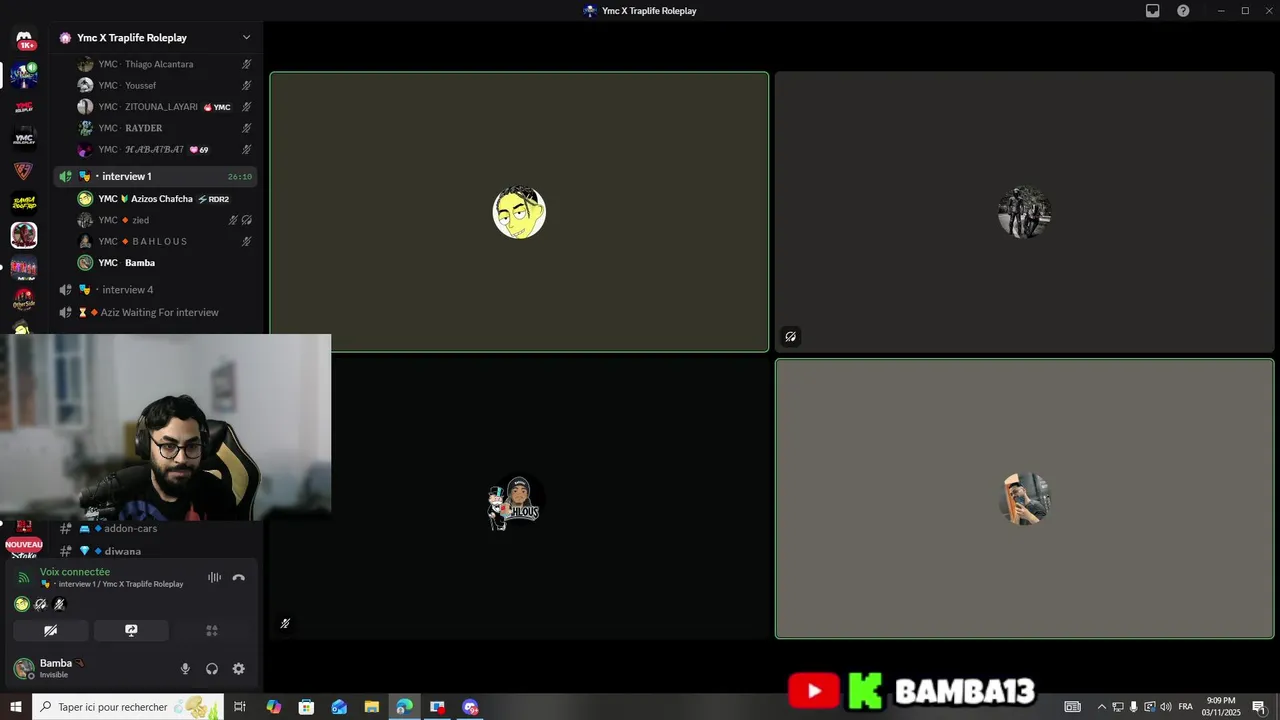Join Aziz Waiting For interview channel

tap(155, 312)
